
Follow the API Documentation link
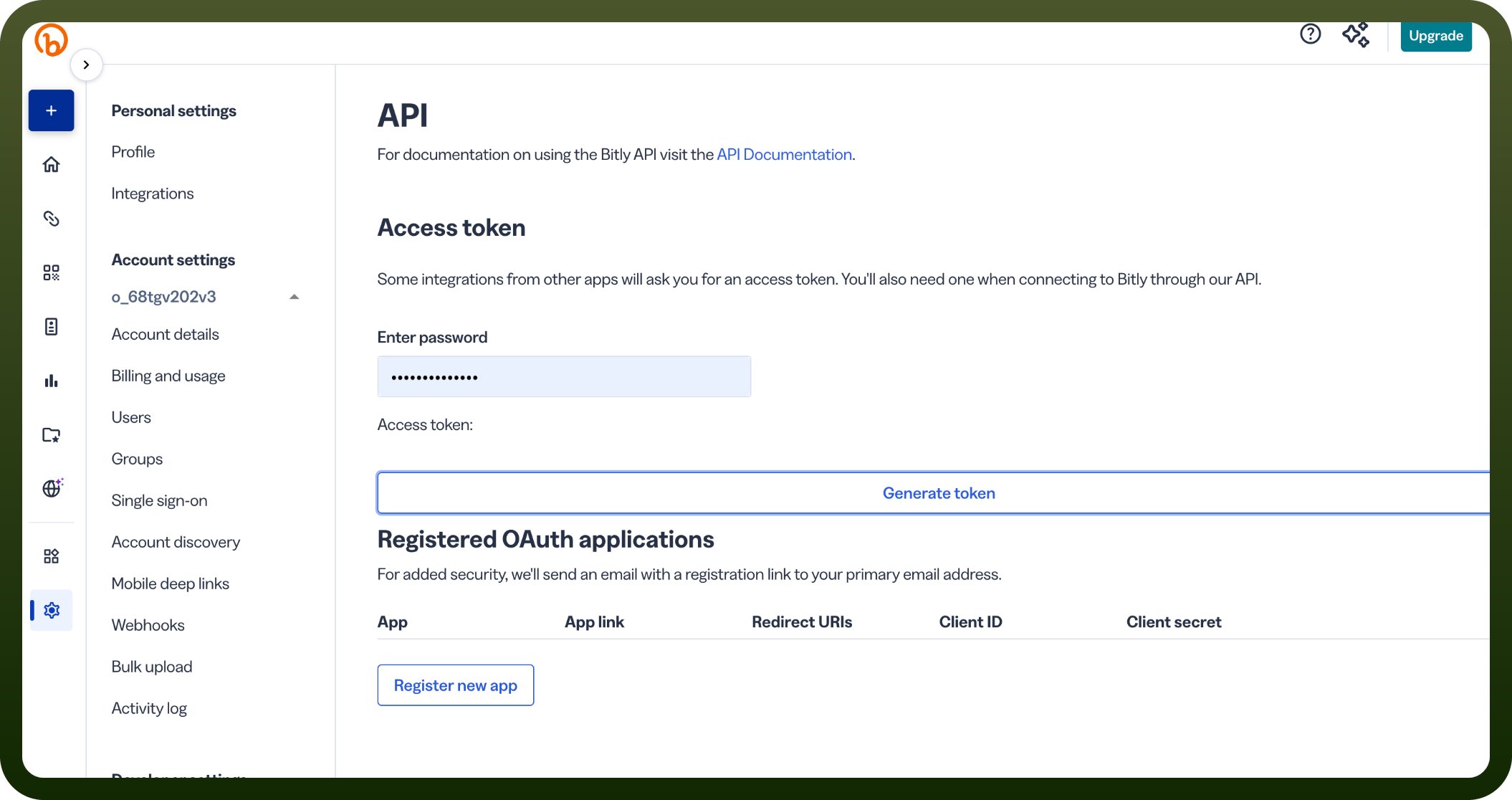tap(785, 155)
